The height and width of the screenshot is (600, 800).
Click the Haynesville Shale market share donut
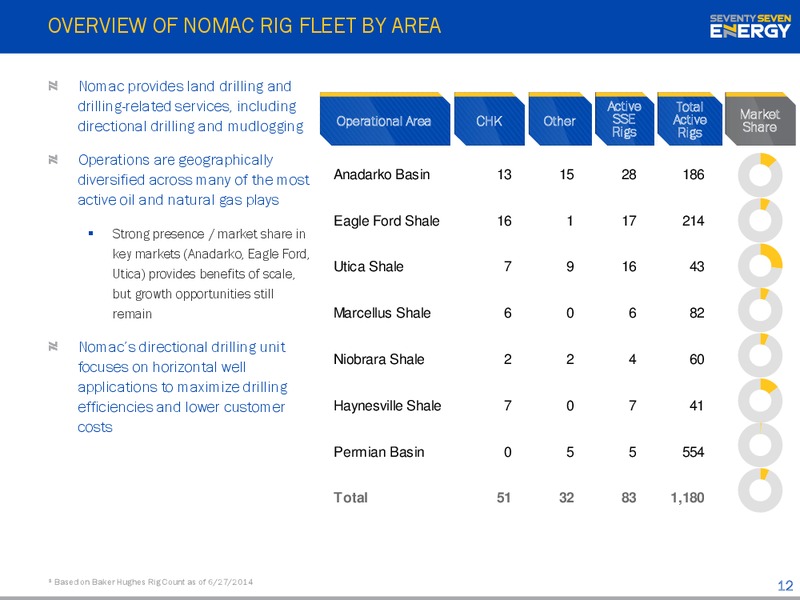pyautogui.click(x=760, y=401)
